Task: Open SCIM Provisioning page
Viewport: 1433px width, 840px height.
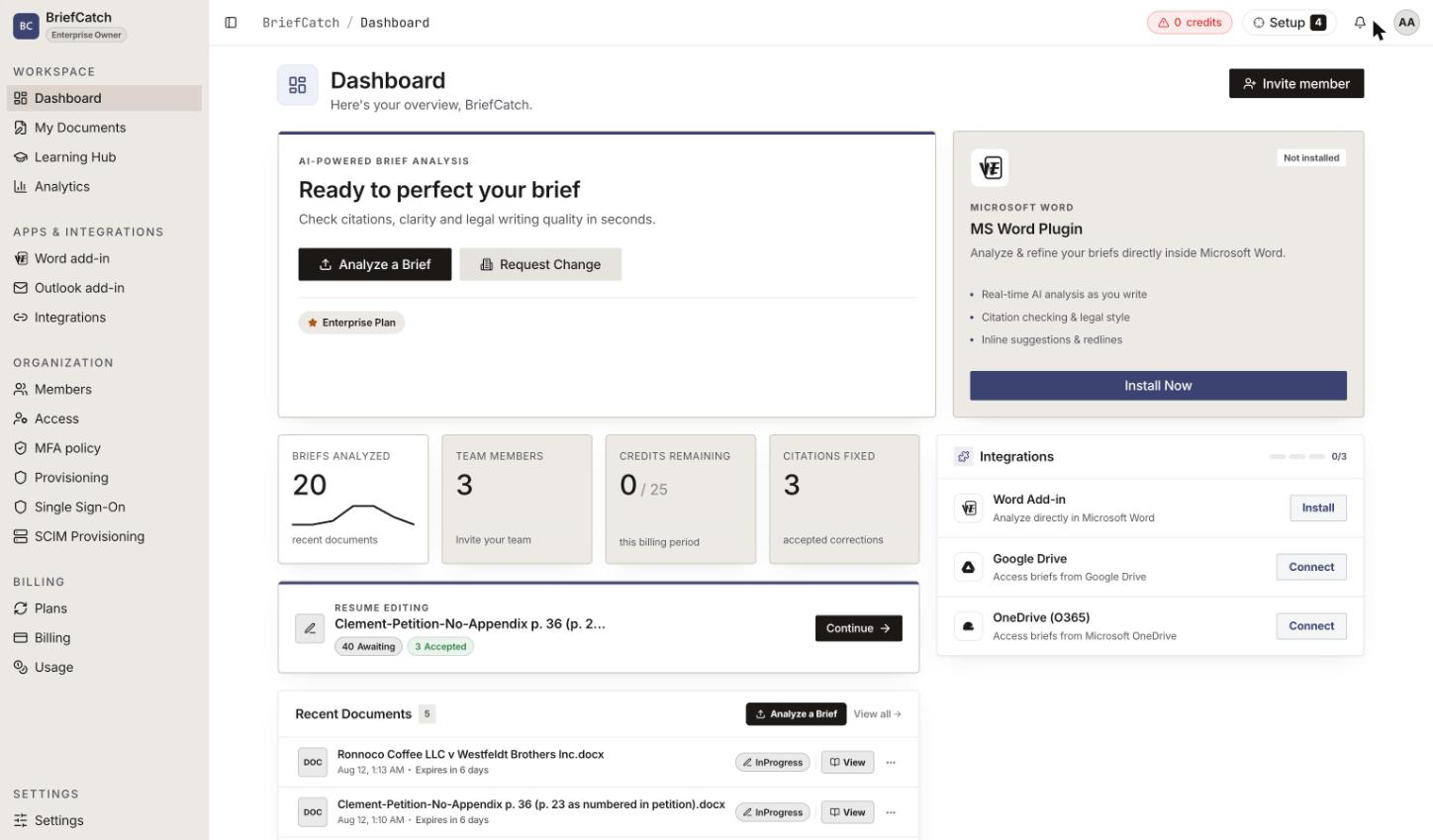Action: [104, 536]
